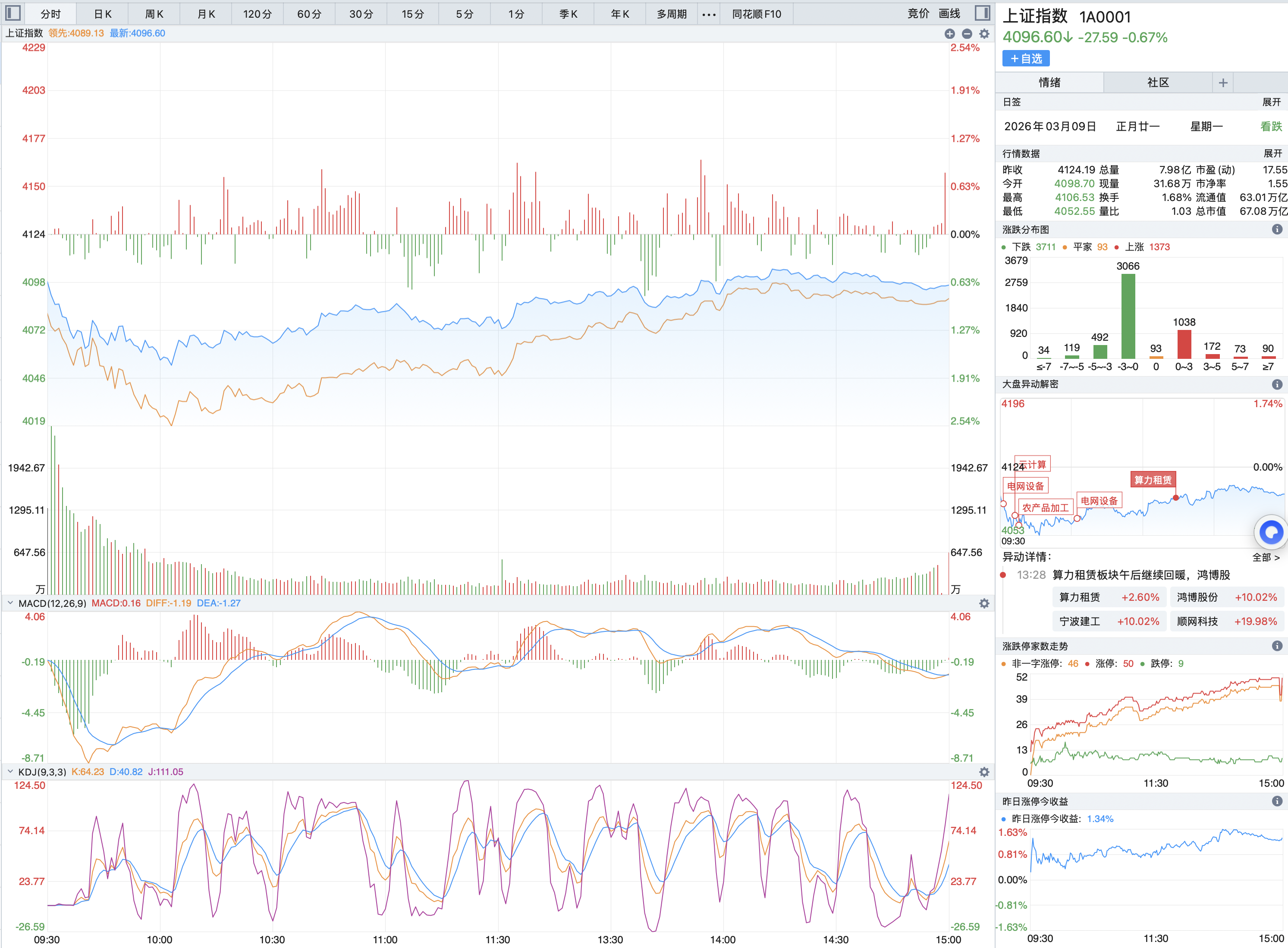Click the index code 1A0001

(1105, 17)
